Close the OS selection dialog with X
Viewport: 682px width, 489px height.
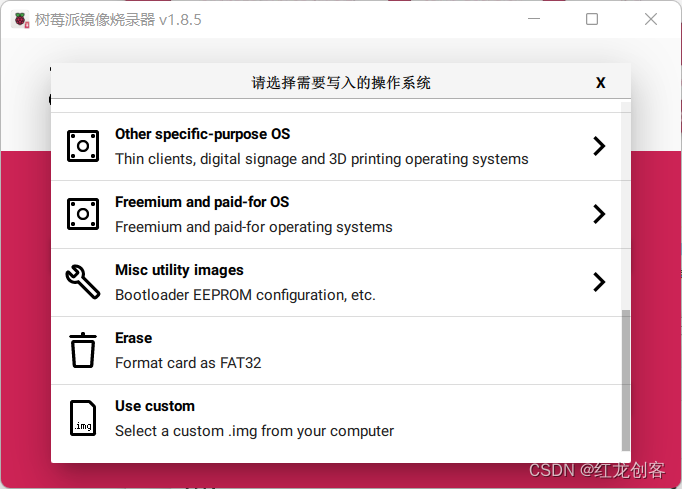pos(600,83)
